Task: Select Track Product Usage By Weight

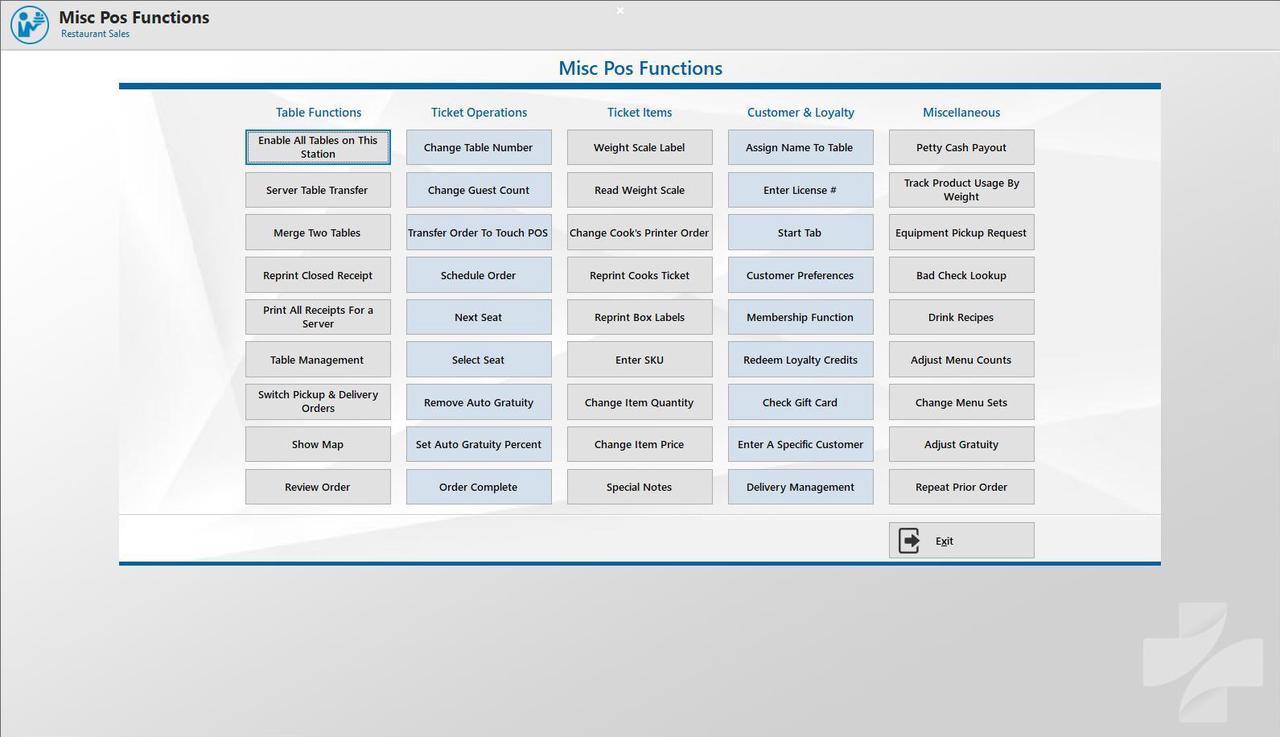Action: coord(962,190)
